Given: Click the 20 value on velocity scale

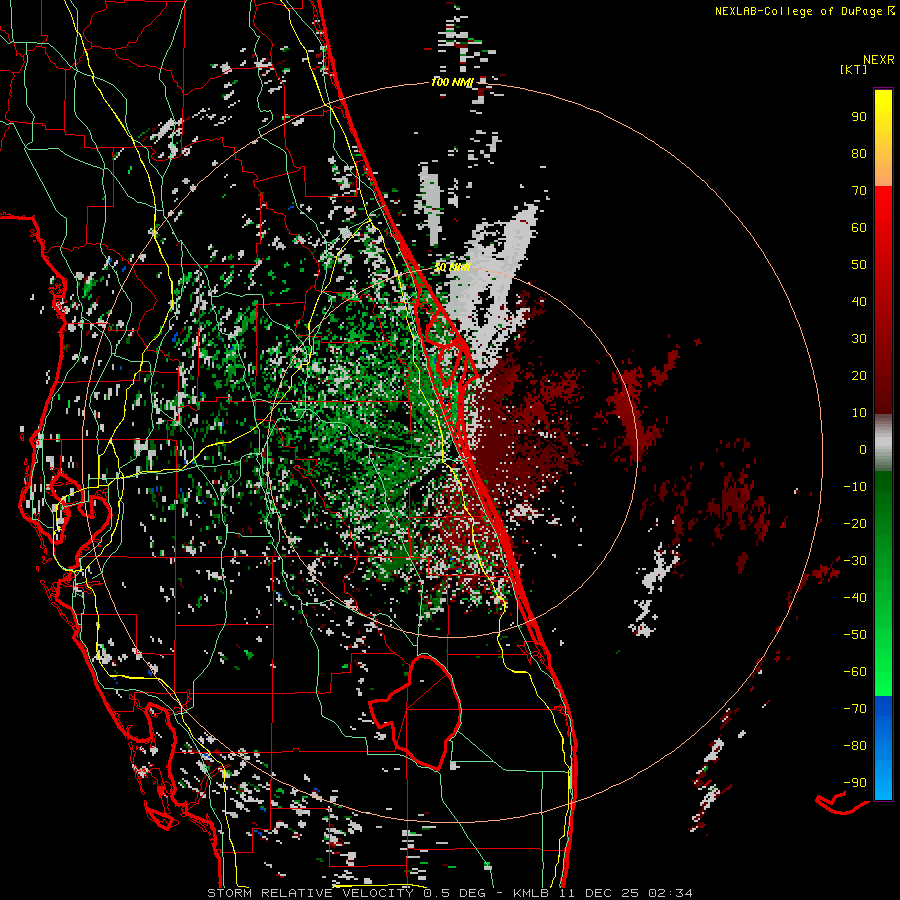Looking at the screenshot, I should pos(859,375).
